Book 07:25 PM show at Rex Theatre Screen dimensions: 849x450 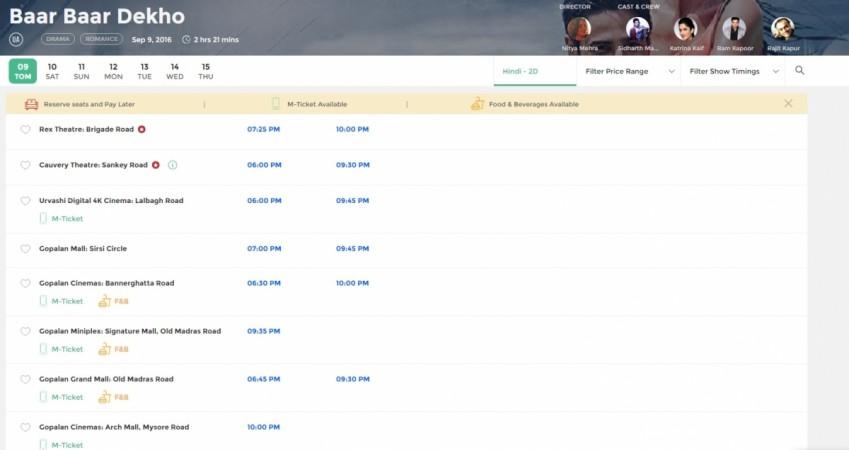coord(263,129)
